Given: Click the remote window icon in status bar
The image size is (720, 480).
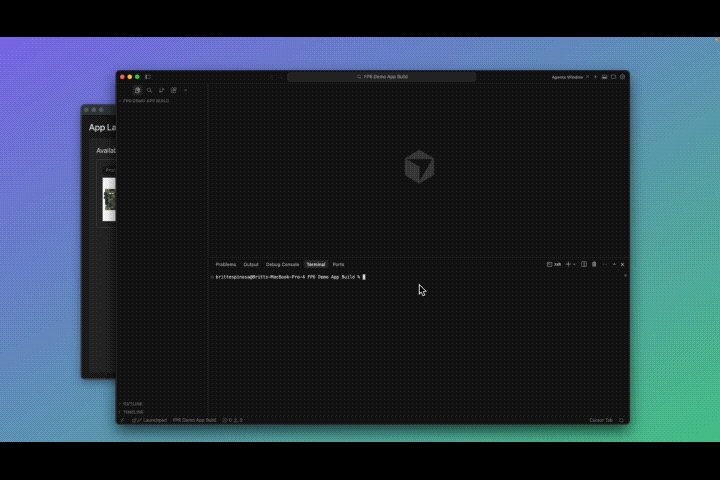Looking at the screenshot, I should [122, 420].
